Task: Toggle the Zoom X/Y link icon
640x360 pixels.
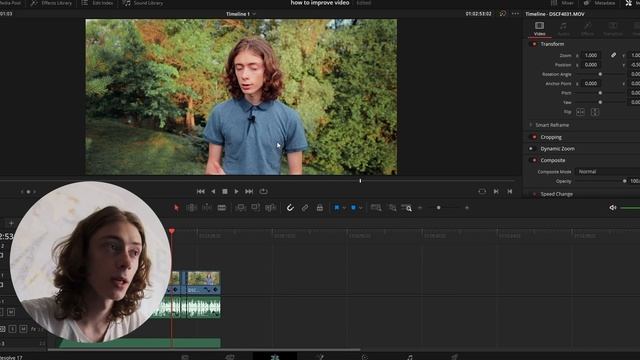Action: [x=613, y=55]
